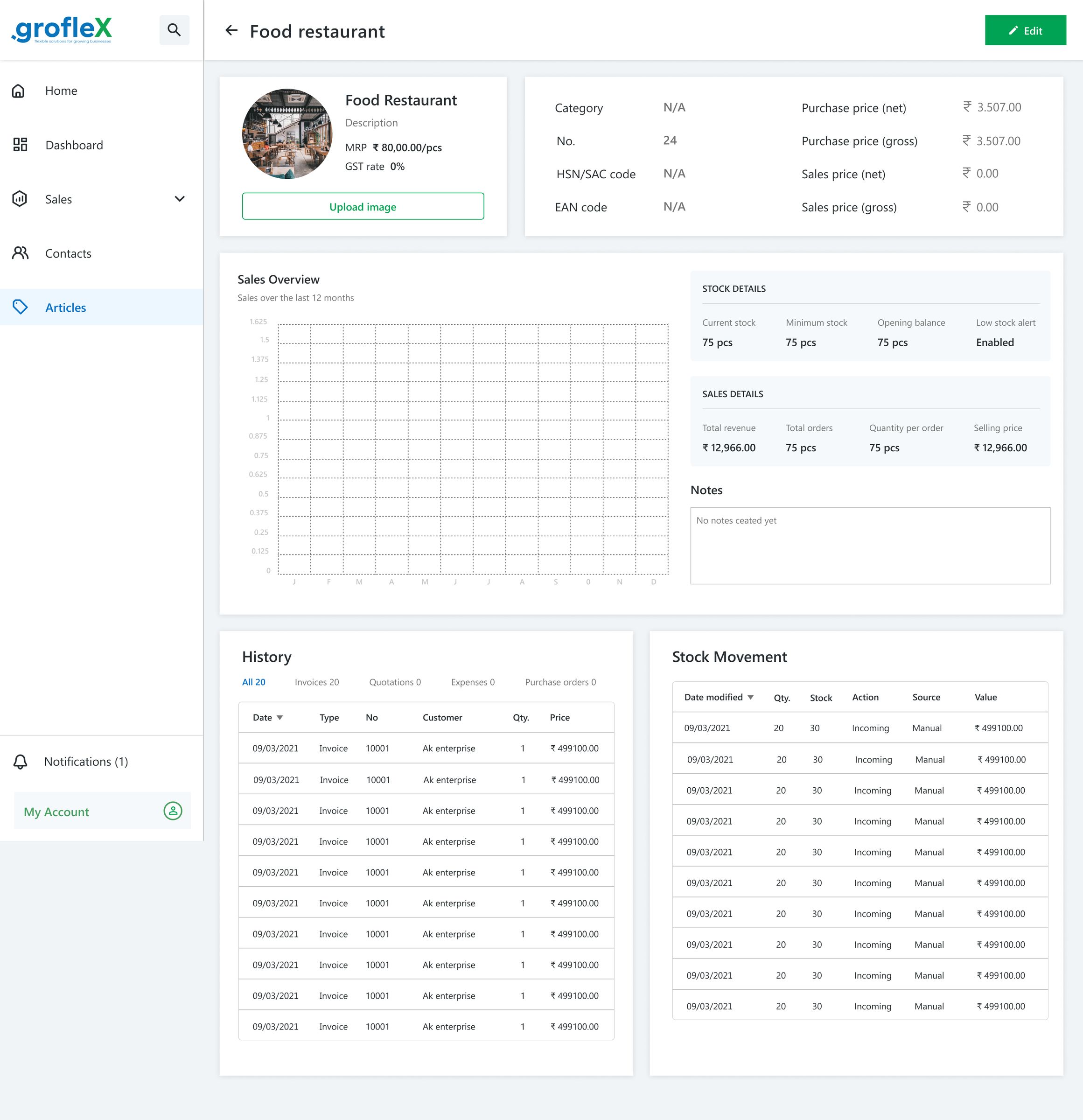Click the Food Restaurant thumbnail image
1083x1120 pixels.
[x=287, y=133]
